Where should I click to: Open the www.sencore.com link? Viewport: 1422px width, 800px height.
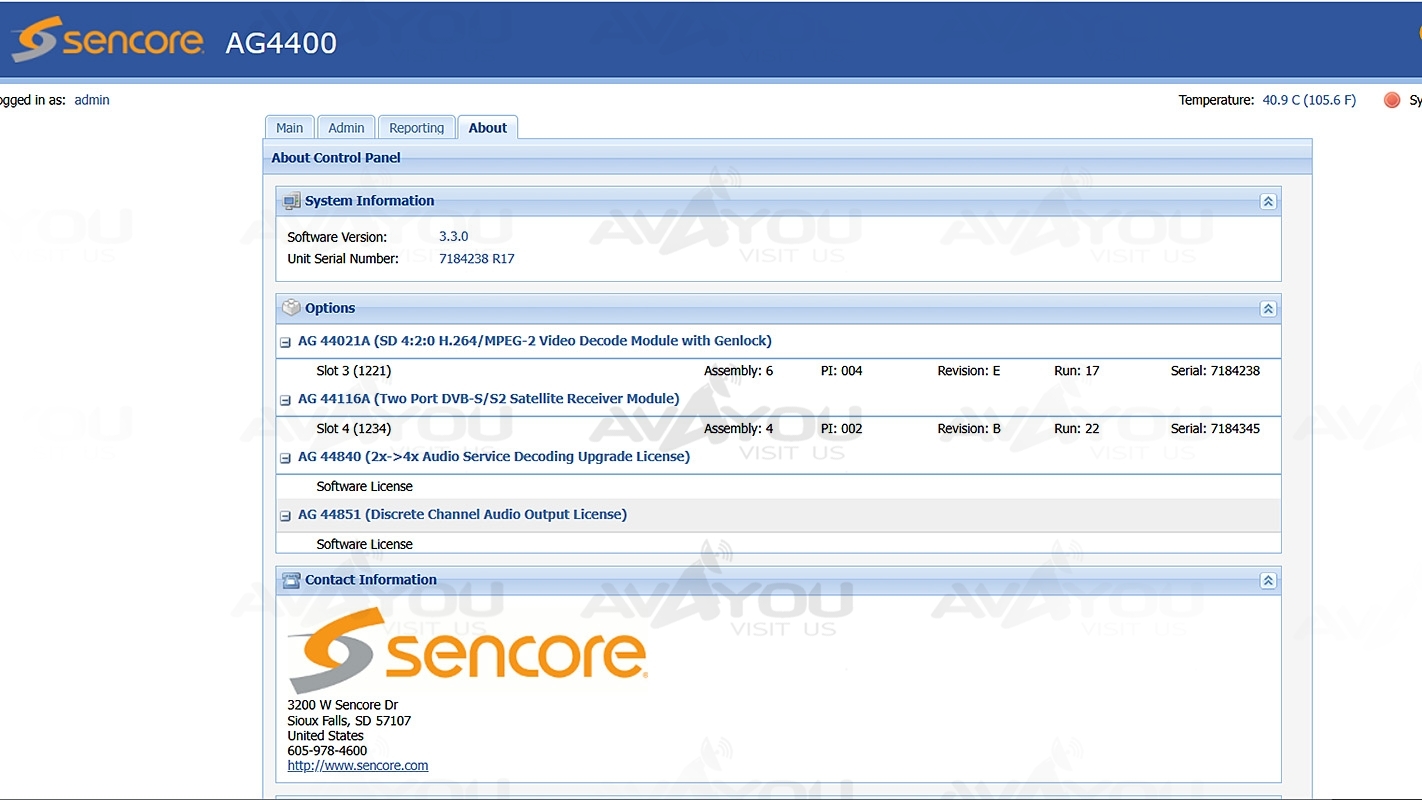[x=357, y=766]
